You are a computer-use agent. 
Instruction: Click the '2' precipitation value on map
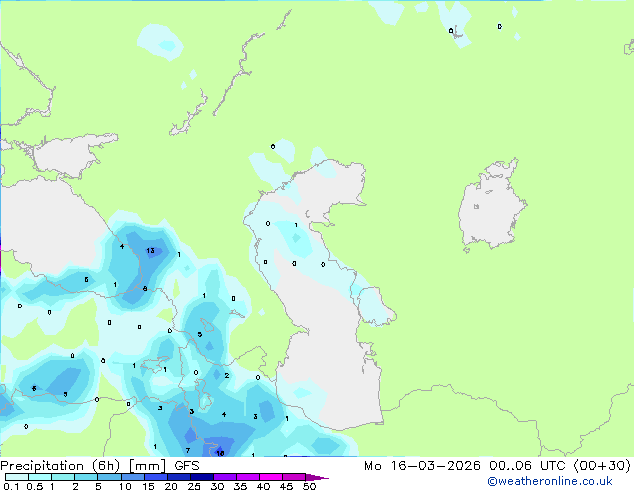227,376
